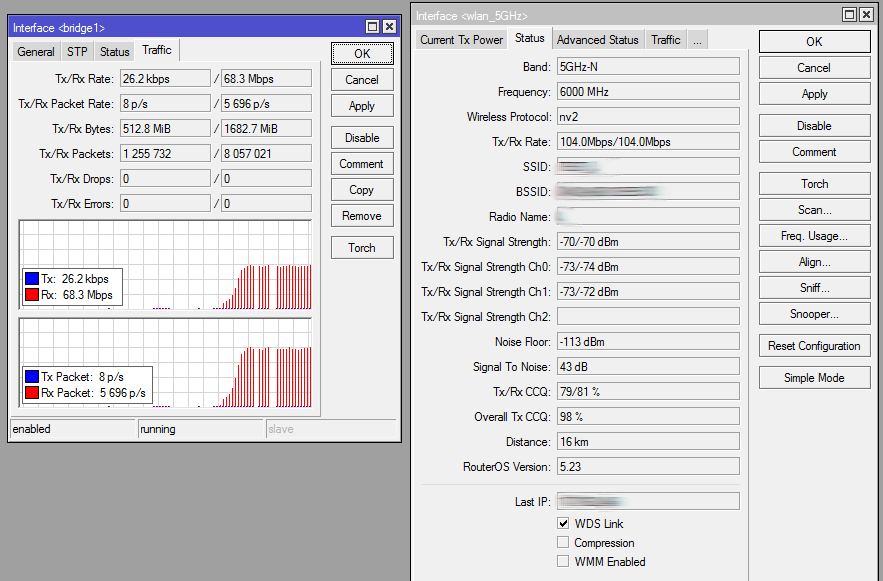Click the blue Tx color swatch in legend
The width and height of the screenshot is (883, 581).
tap(33, 279)
